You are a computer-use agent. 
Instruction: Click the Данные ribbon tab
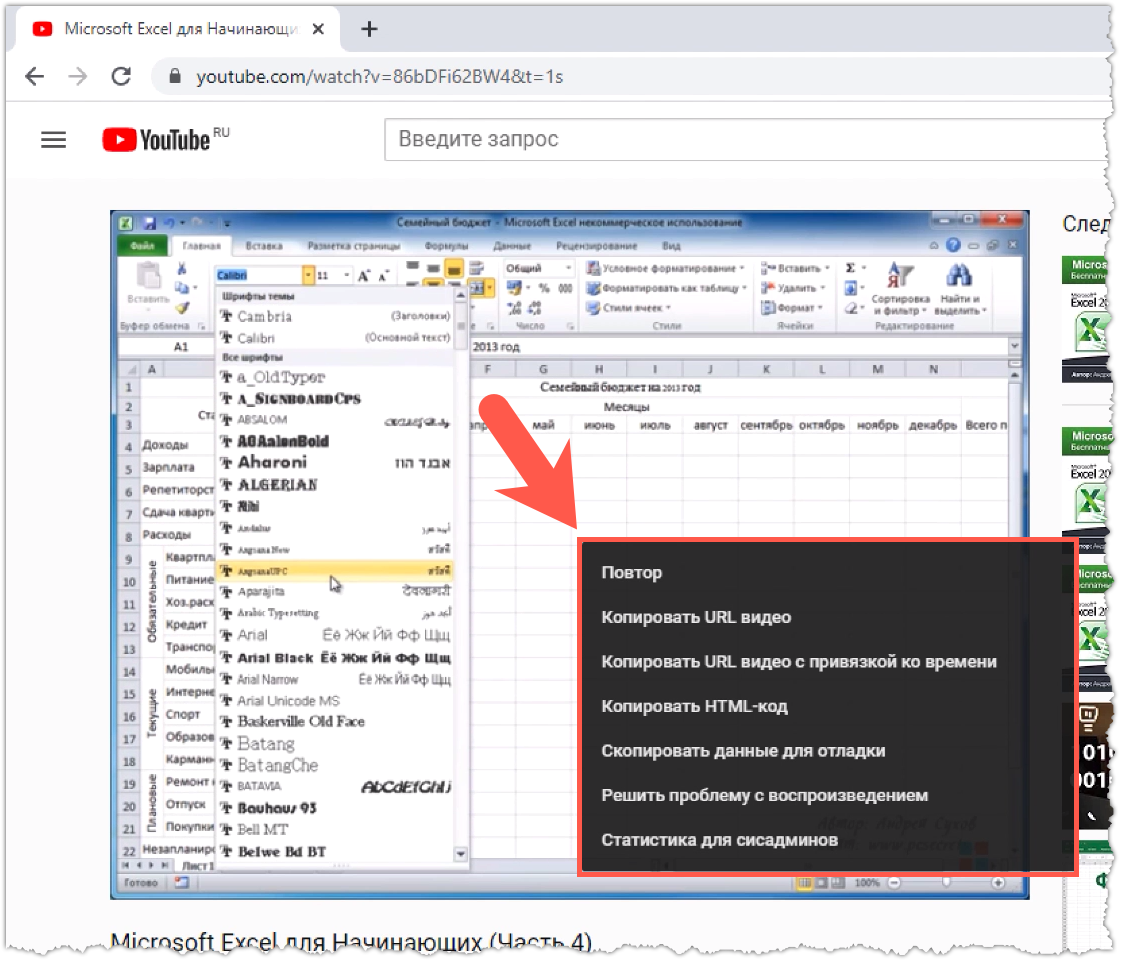[x=512, y=245]
